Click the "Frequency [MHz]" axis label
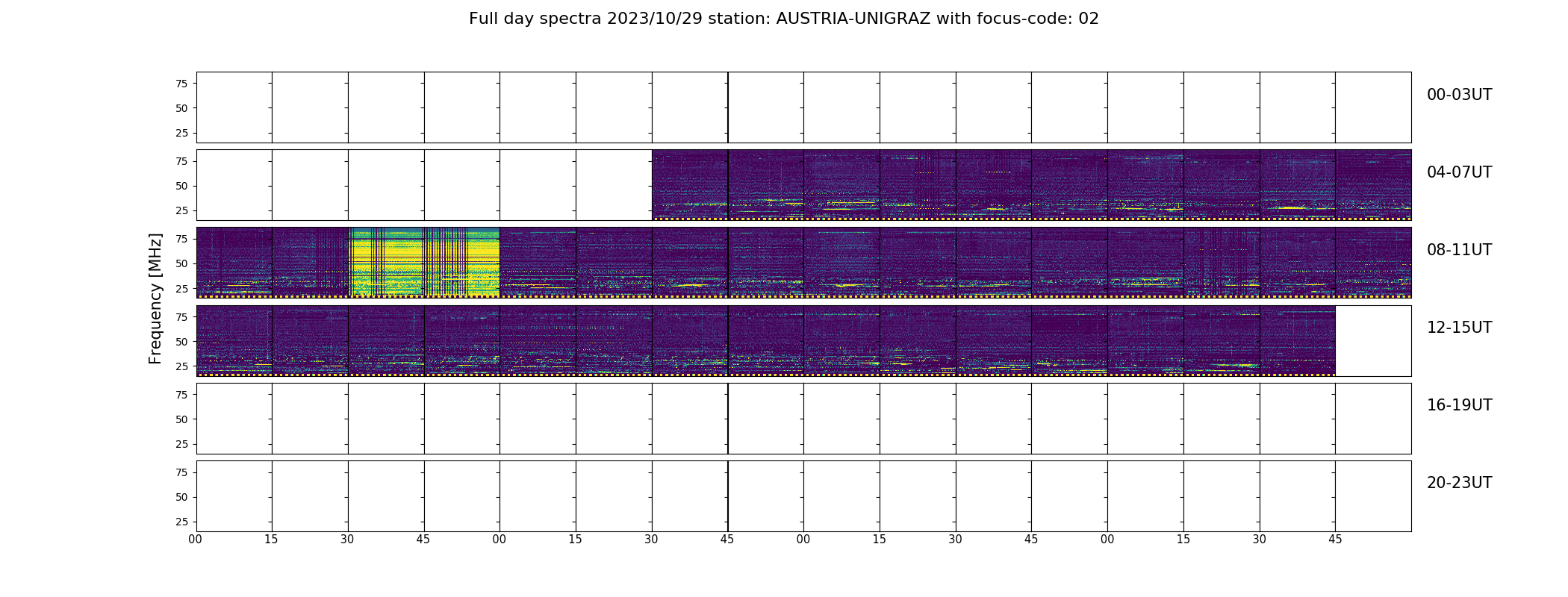Viewport: 1568px width, 597px height. 155,298
